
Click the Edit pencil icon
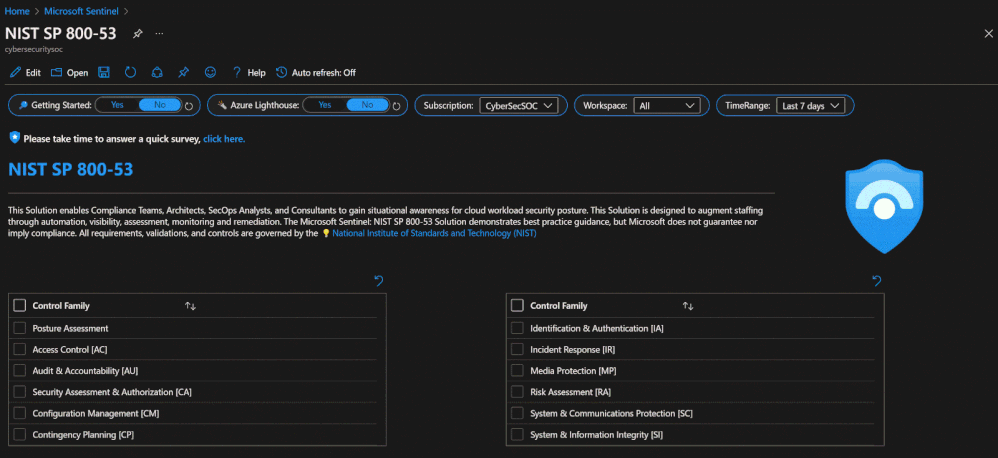point(15,73)
